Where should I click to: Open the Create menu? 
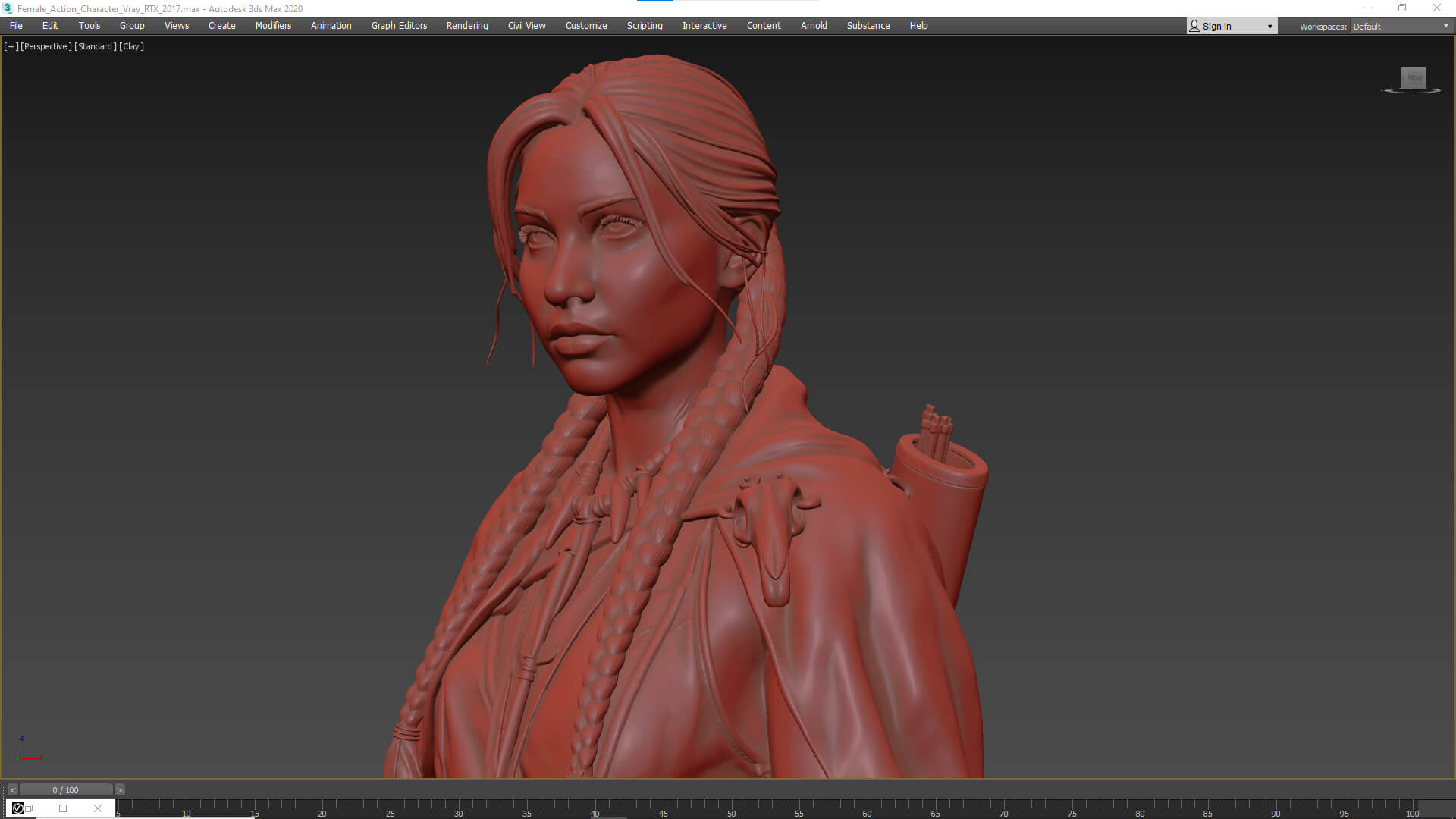[222, 26]
